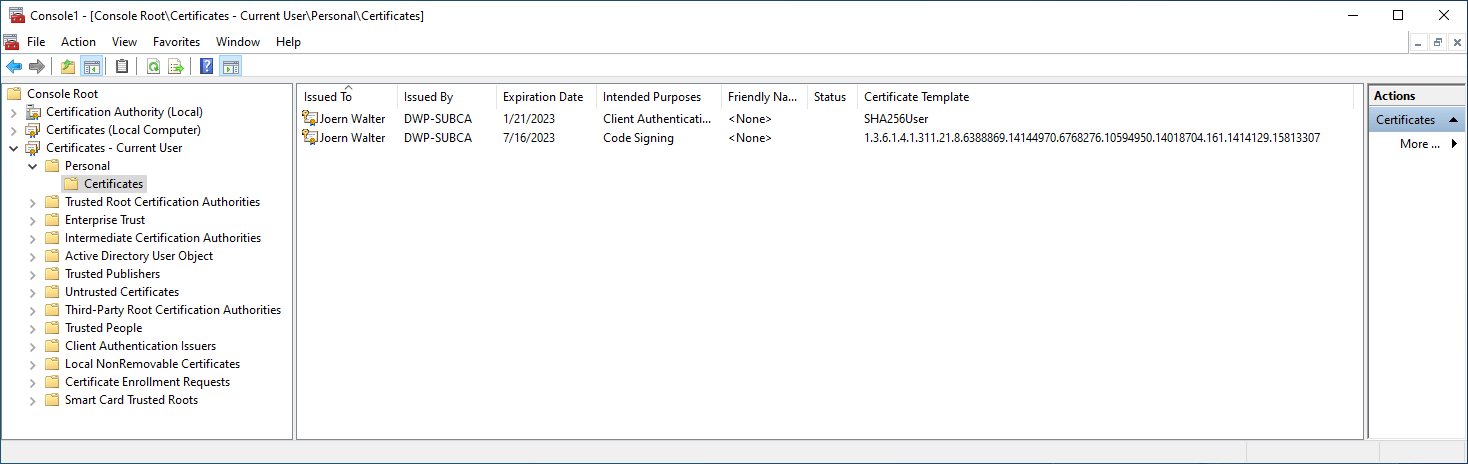Select Intermediate Certification Authorities tree item
1468x464 pixels.
[162, 238]
